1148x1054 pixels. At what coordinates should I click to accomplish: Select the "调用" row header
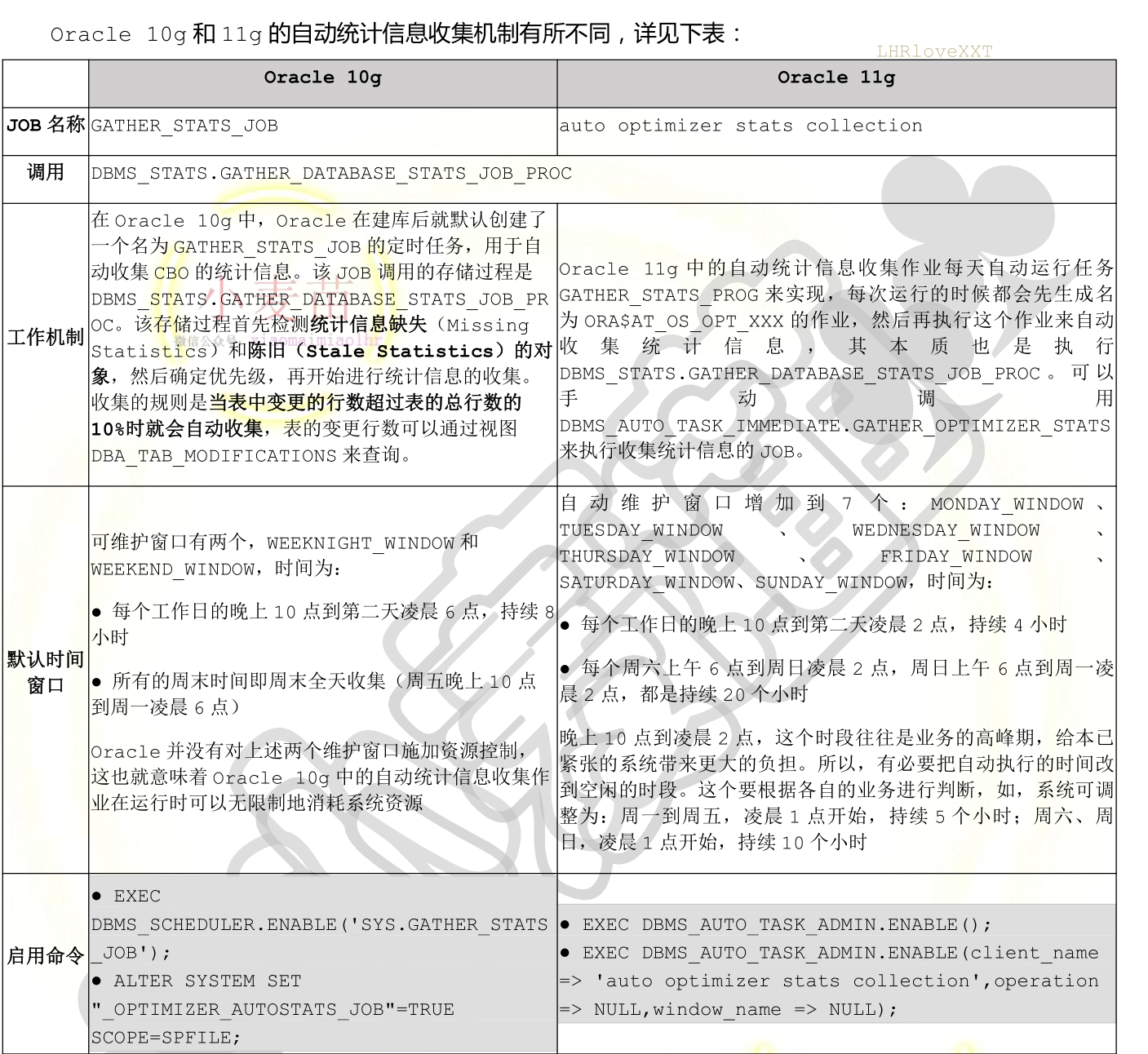point(46,173)
